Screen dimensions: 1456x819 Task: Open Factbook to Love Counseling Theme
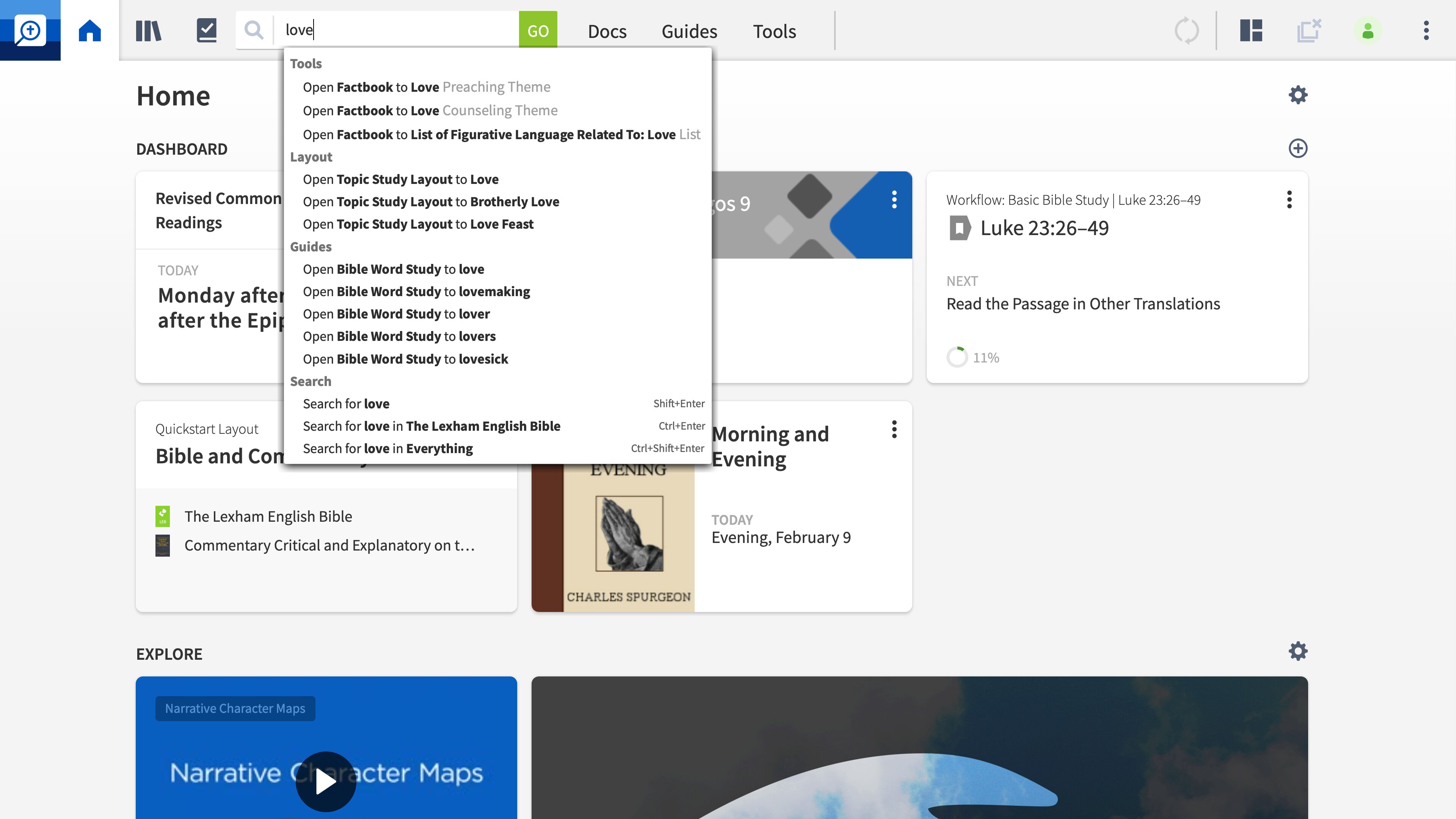coord(498,111)
